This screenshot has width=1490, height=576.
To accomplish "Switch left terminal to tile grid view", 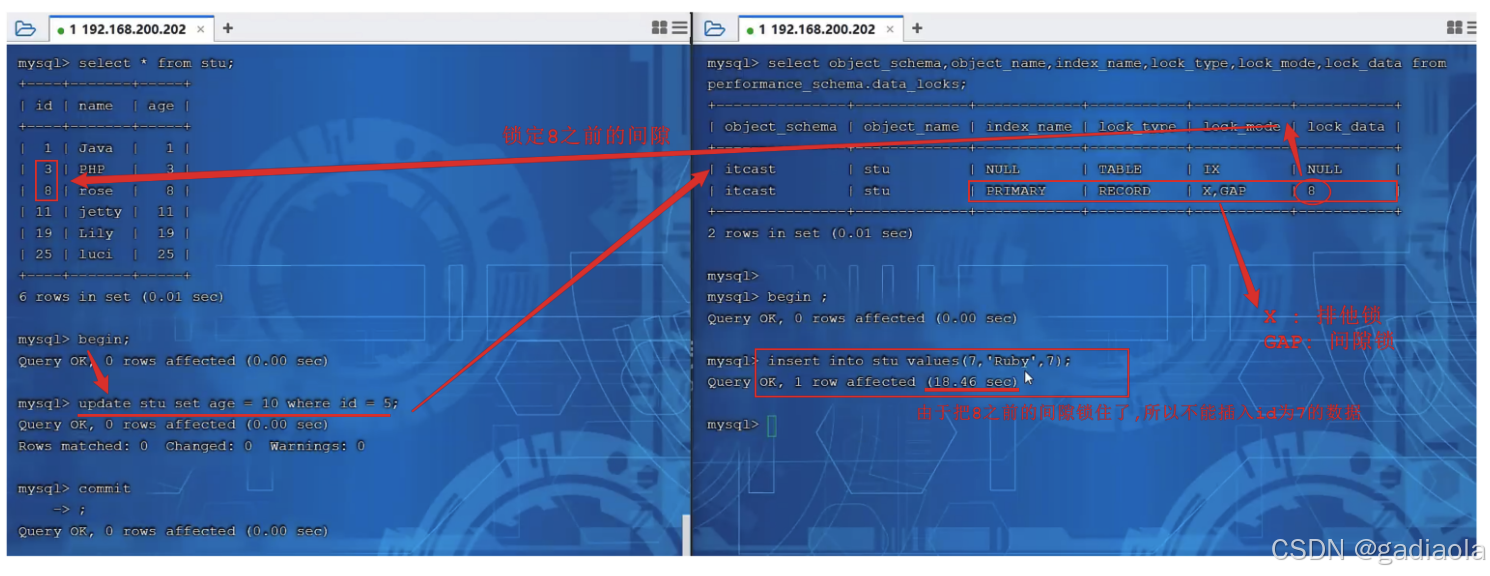I will (660, 29).
